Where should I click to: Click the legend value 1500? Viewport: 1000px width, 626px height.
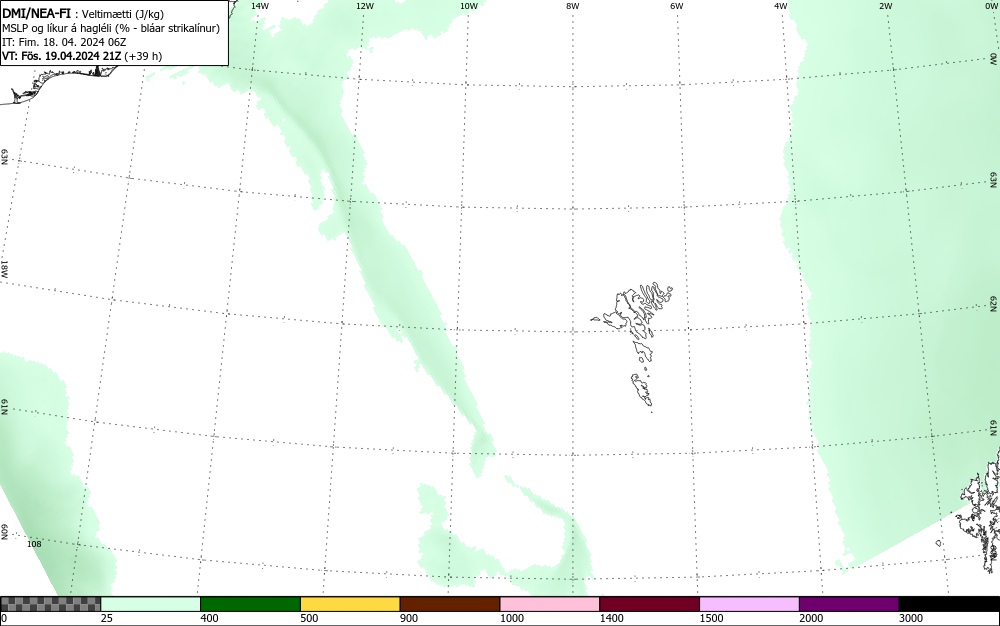coord(711,618)
